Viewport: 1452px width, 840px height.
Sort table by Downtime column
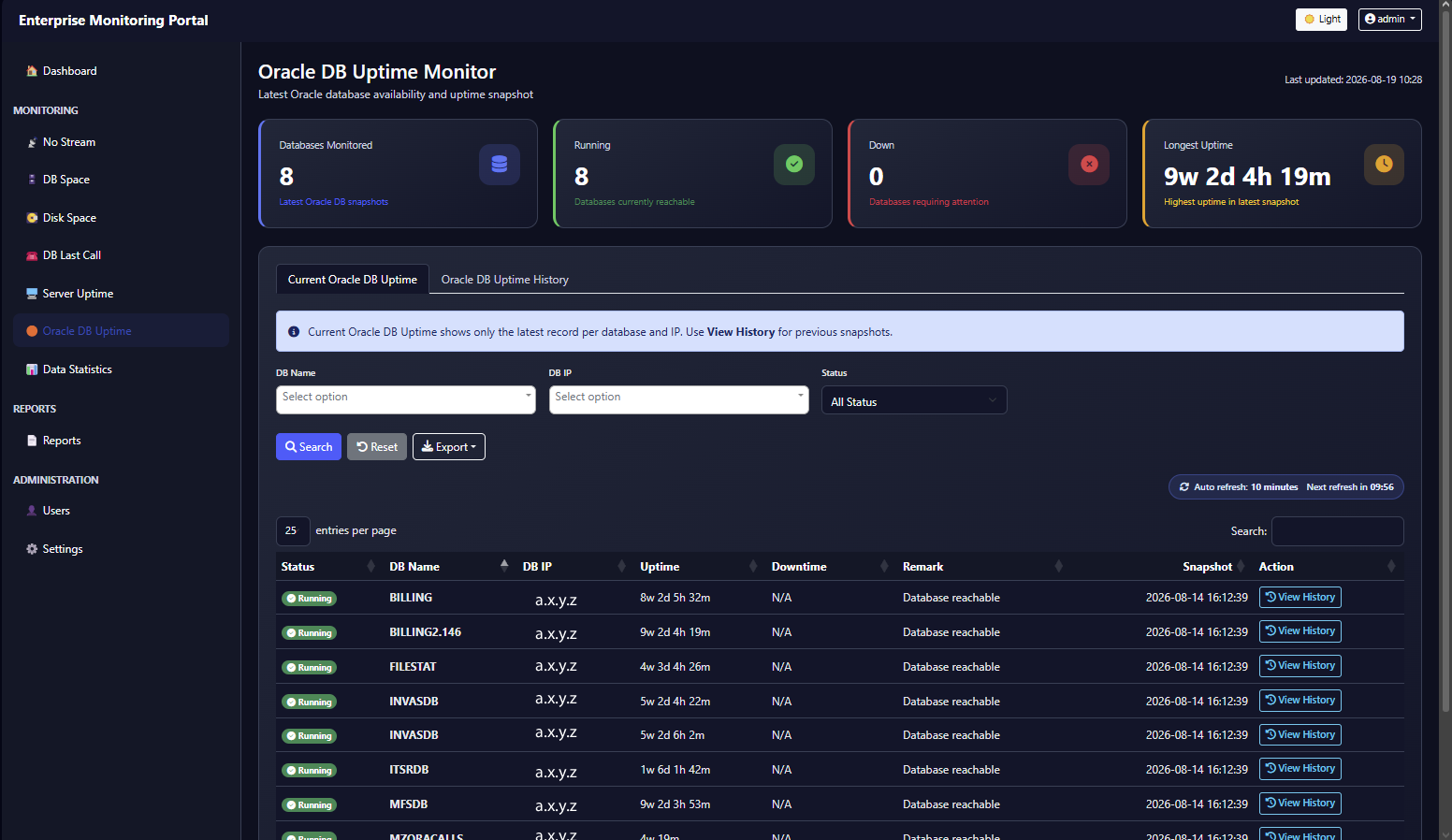click(x=832, y=567)
